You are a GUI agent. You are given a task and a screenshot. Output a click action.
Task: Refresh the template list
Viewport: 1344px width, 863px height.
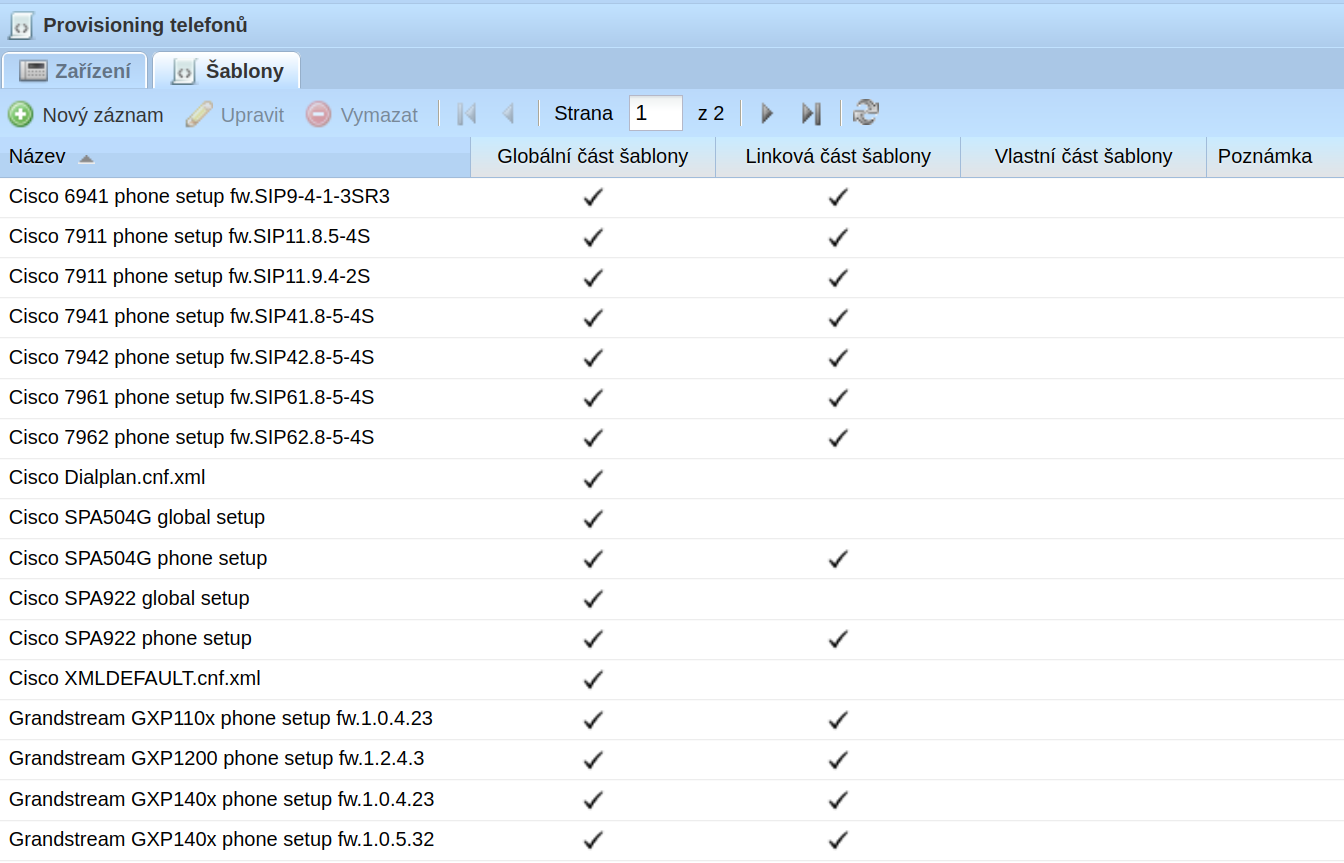tap(865, 114)
